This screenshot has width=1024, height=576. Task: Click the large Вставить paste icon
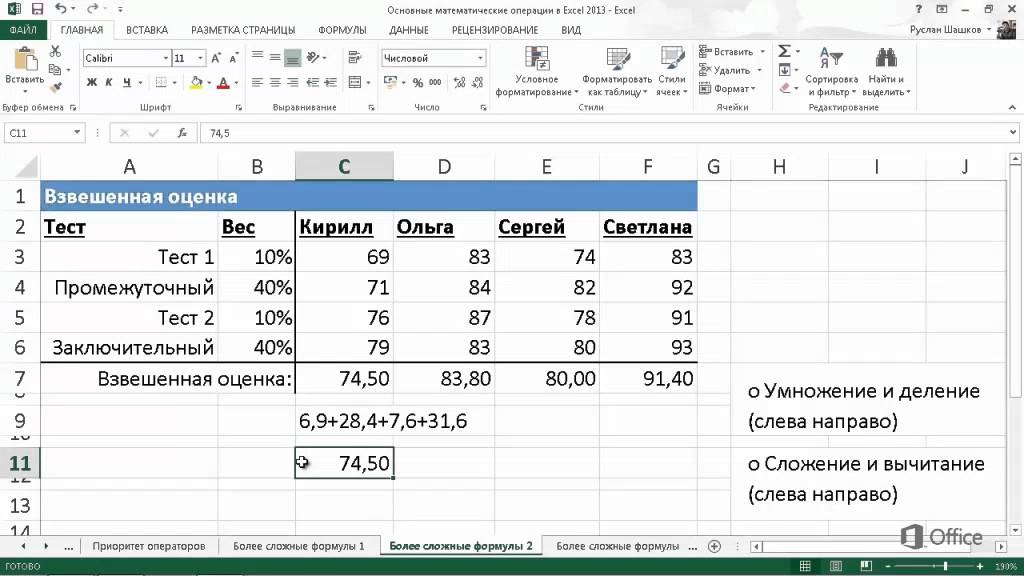coord(25,59)
